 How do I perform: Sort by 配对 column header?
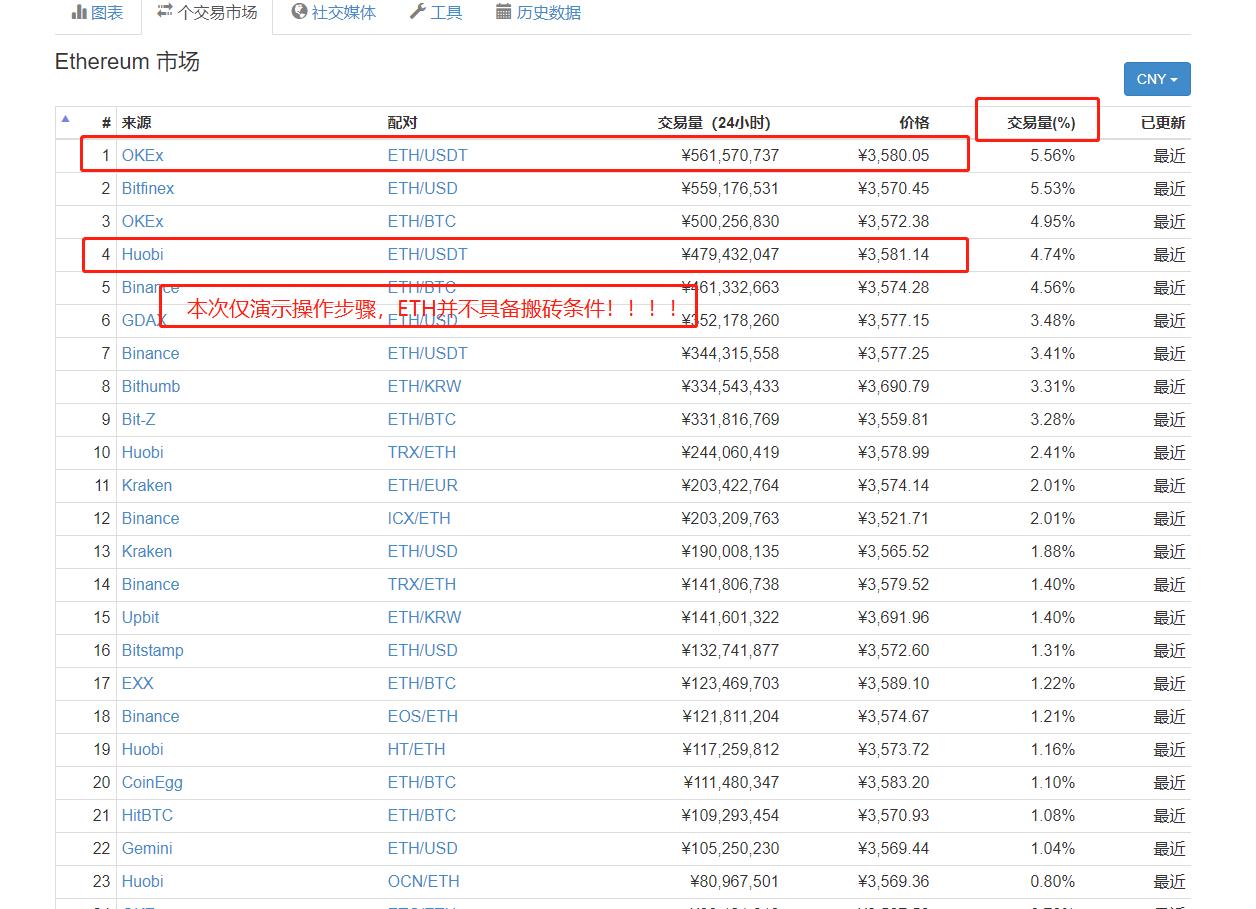[x=402, y=123]
